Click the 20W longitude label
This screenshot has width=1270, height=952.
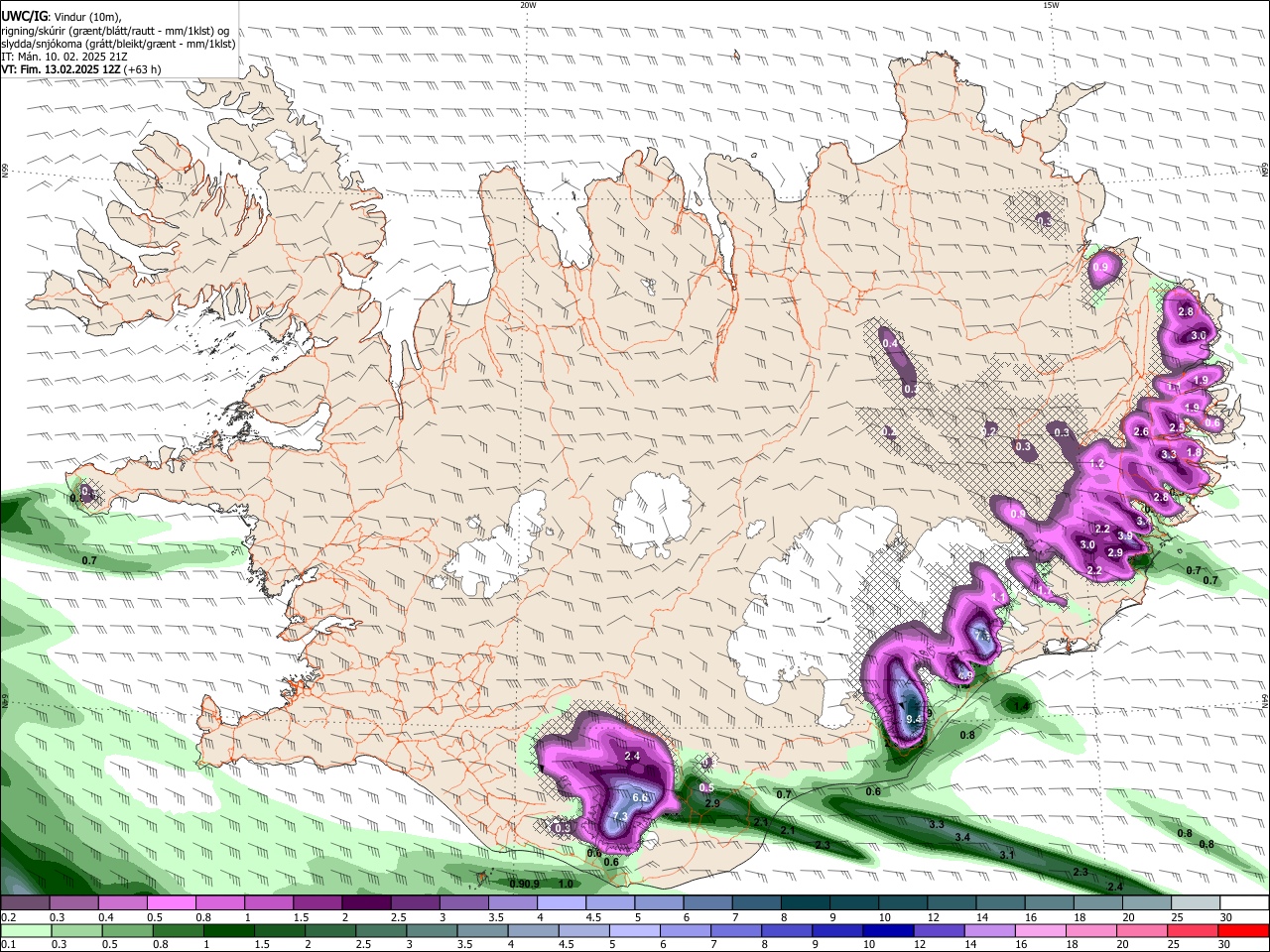click(528, 5)
